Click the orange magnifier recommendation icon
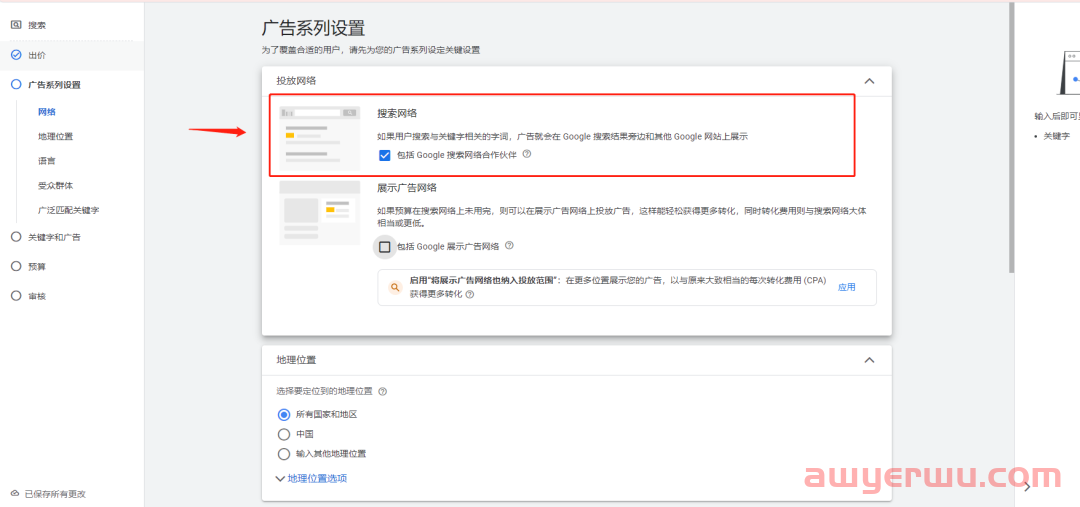 (x=395, y=287)
